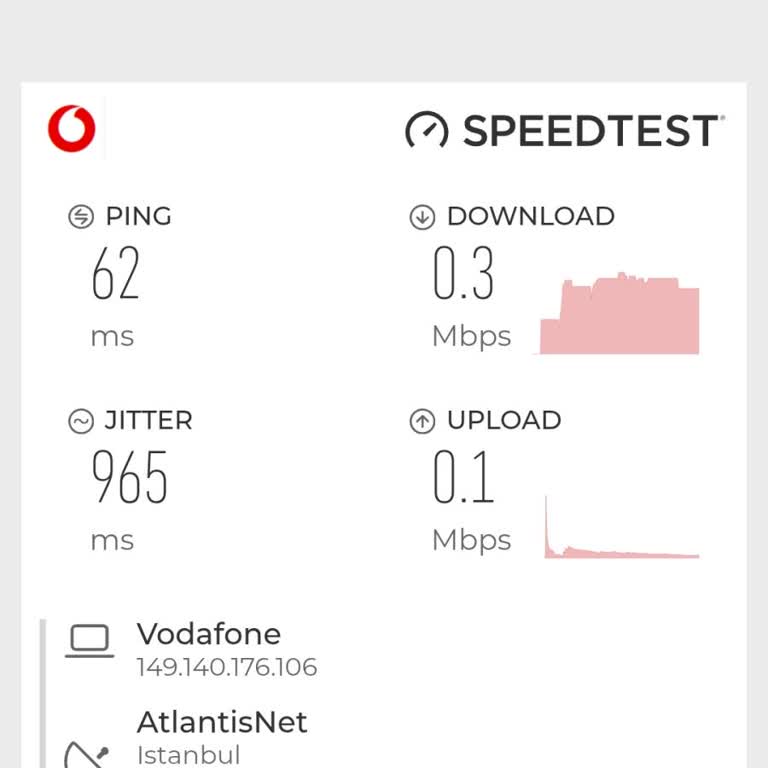Screen dimensions: 768x768
Task: Click the IP address 149.140.176.106
Action: (227, 667)
